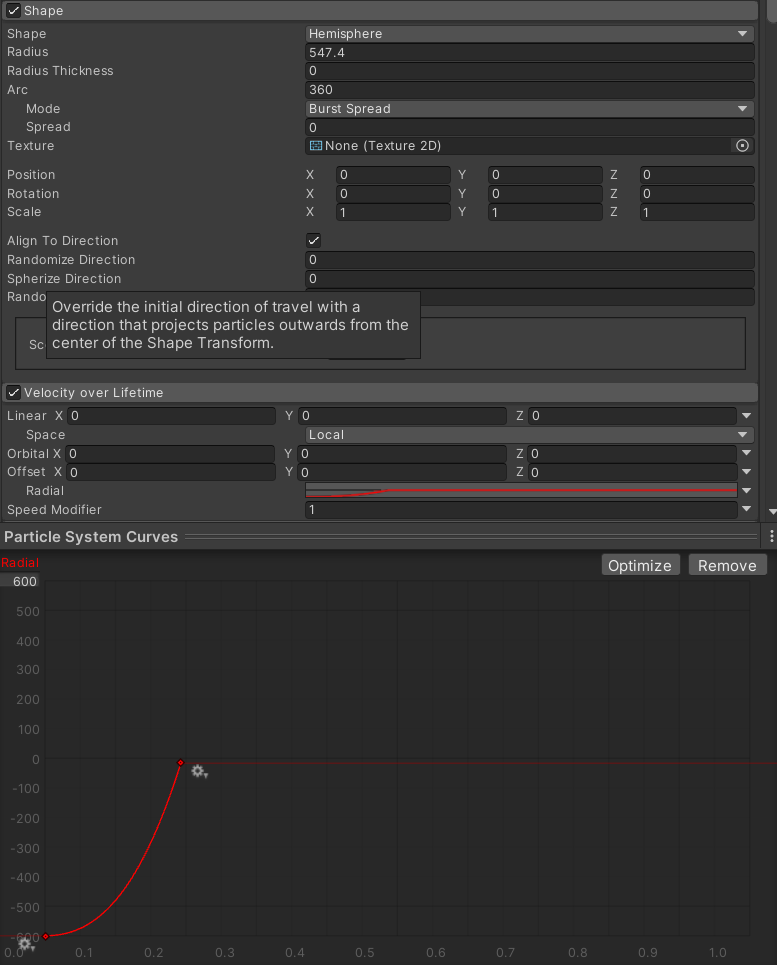Image resolution: width=777 pixels, height=965 pixels.
Task: Open the Mode dropdown showing Burst Spread
Action: (529, 108)
